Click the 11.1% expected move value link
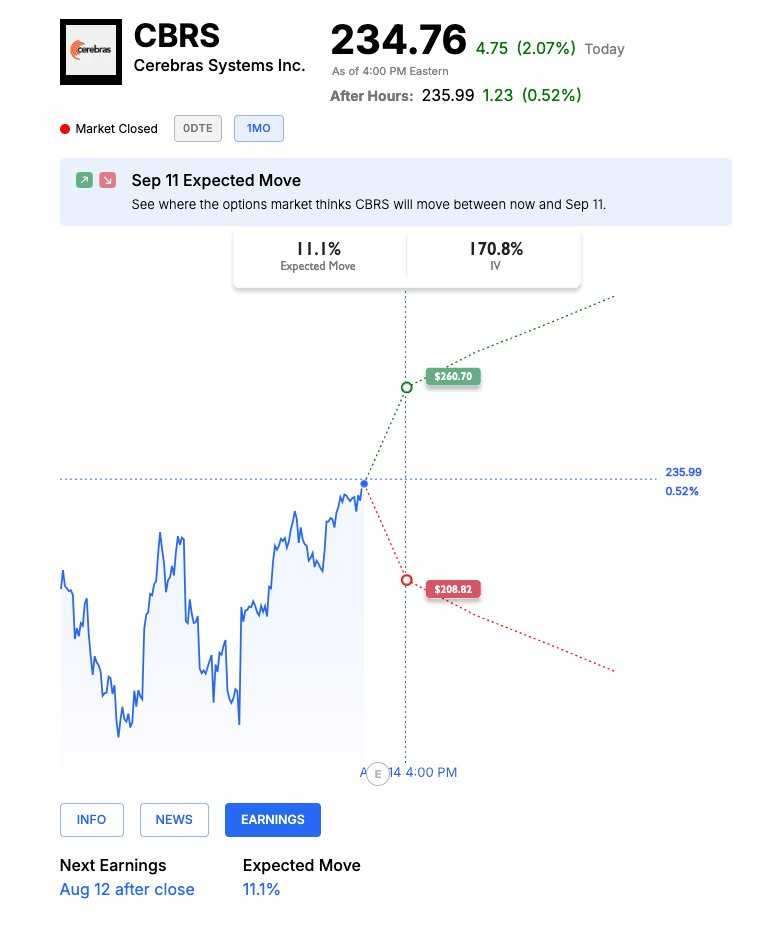Screen dimensions: 759x927 [x=261, y=890]
